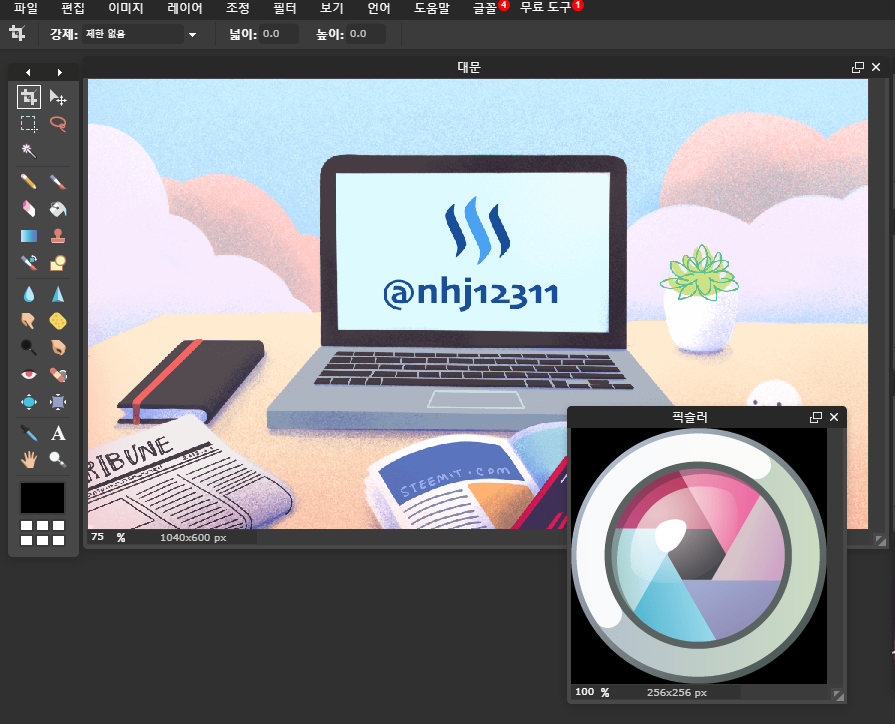Viewport: 895px width, 724px height.
Task: Select the Blur water-drop tool
Action: click(x=29, y=294)
